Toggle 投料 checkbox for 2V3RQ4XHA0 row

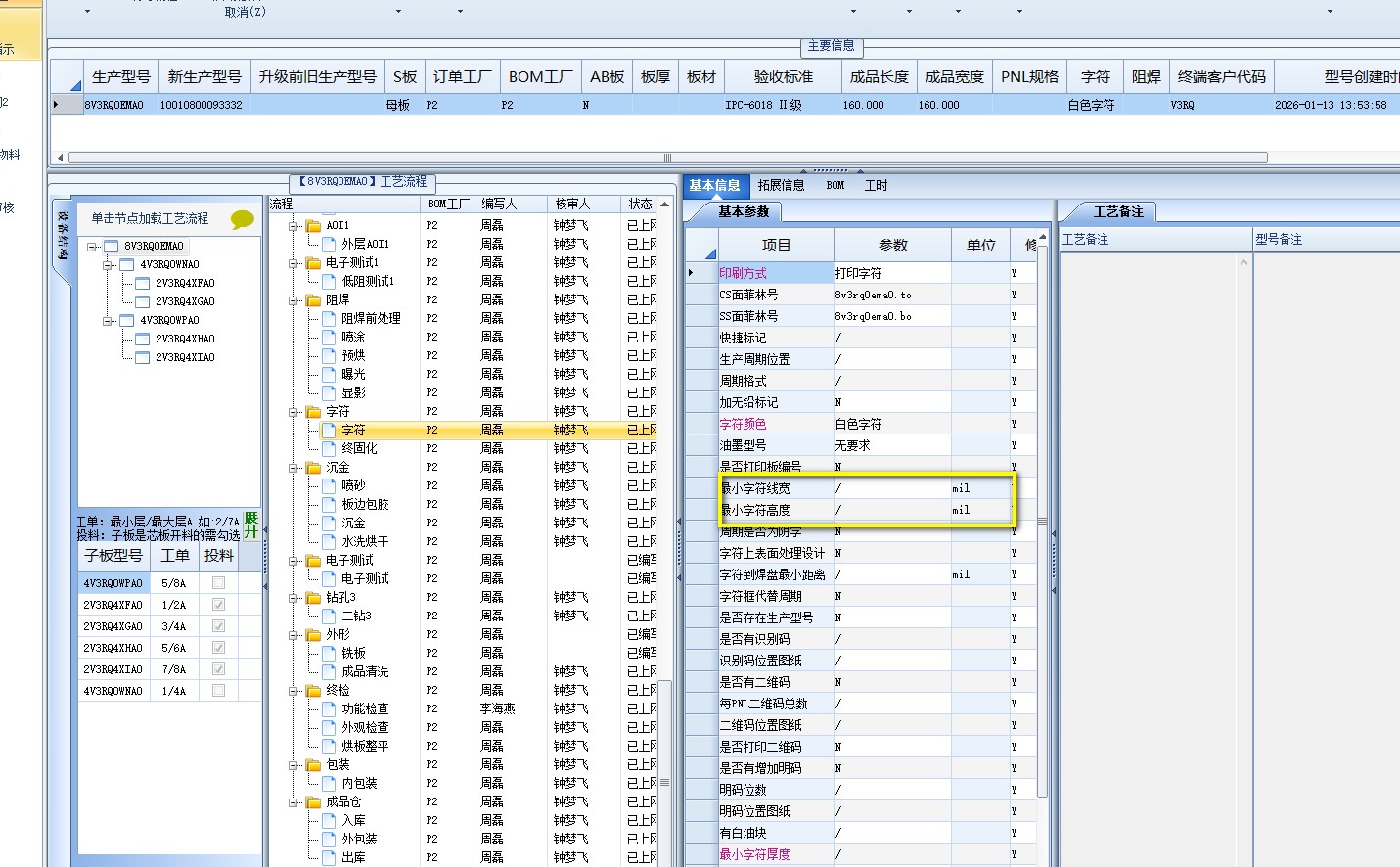coord(218,648)
